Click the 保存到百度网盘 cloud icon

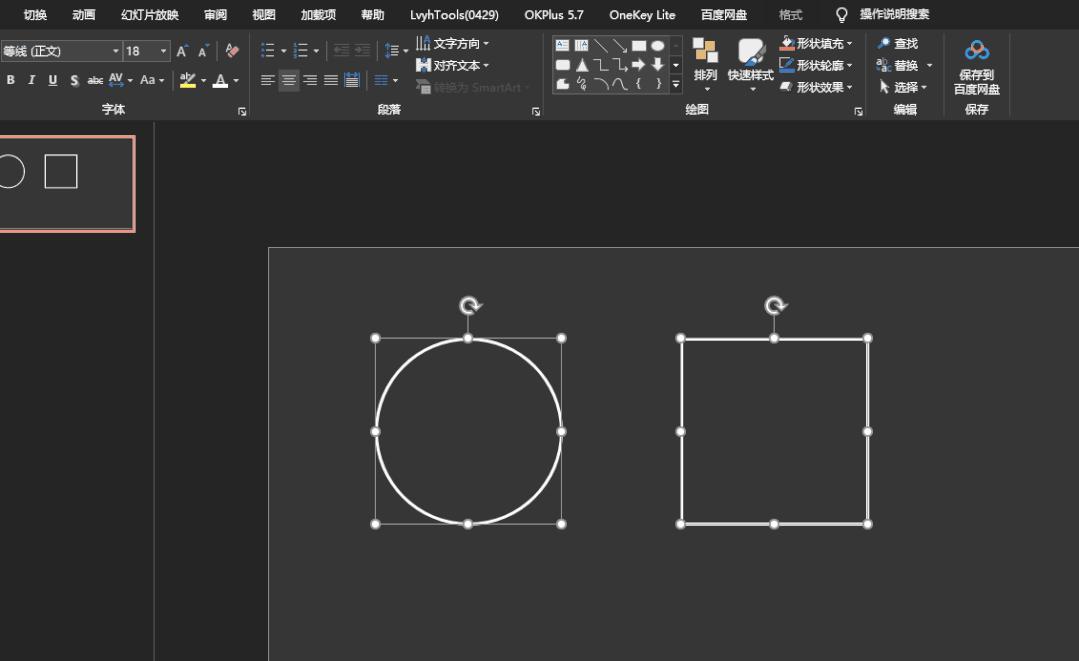(976, 51)
